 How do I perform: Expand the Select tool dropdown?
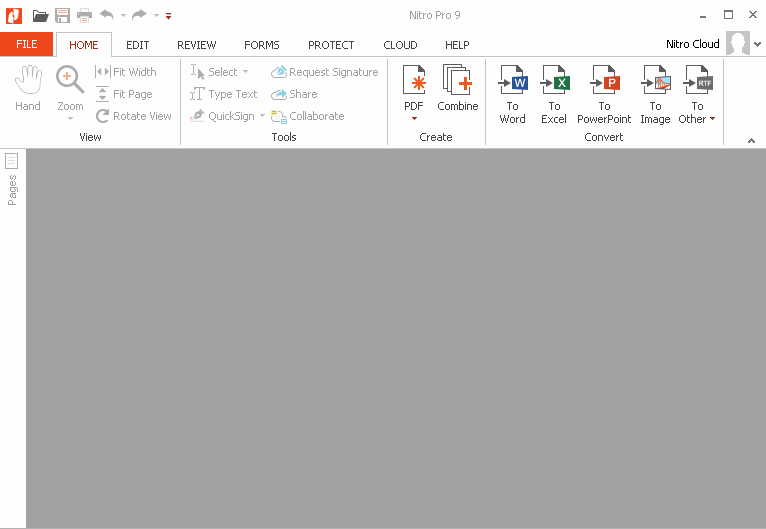(x=246, y=72)
